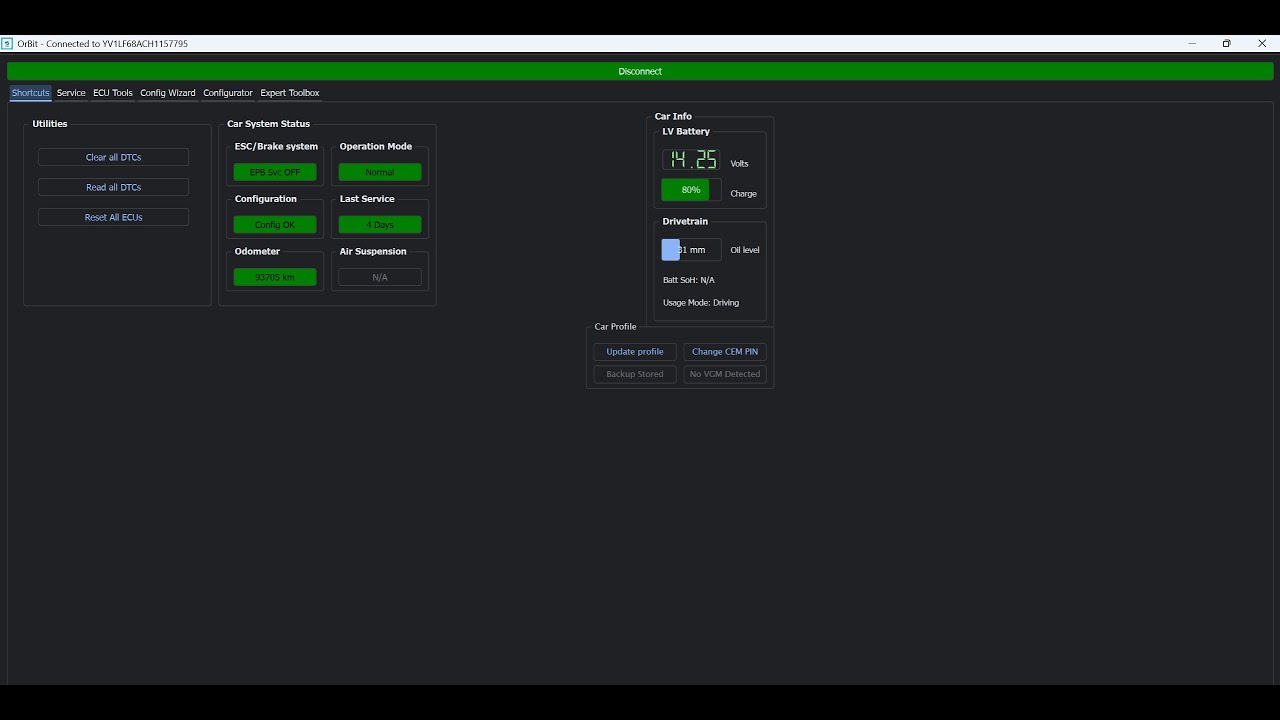Click the Backup Stored button
1280x720 pixels.
pyautogui.click(x=635, y=374)
